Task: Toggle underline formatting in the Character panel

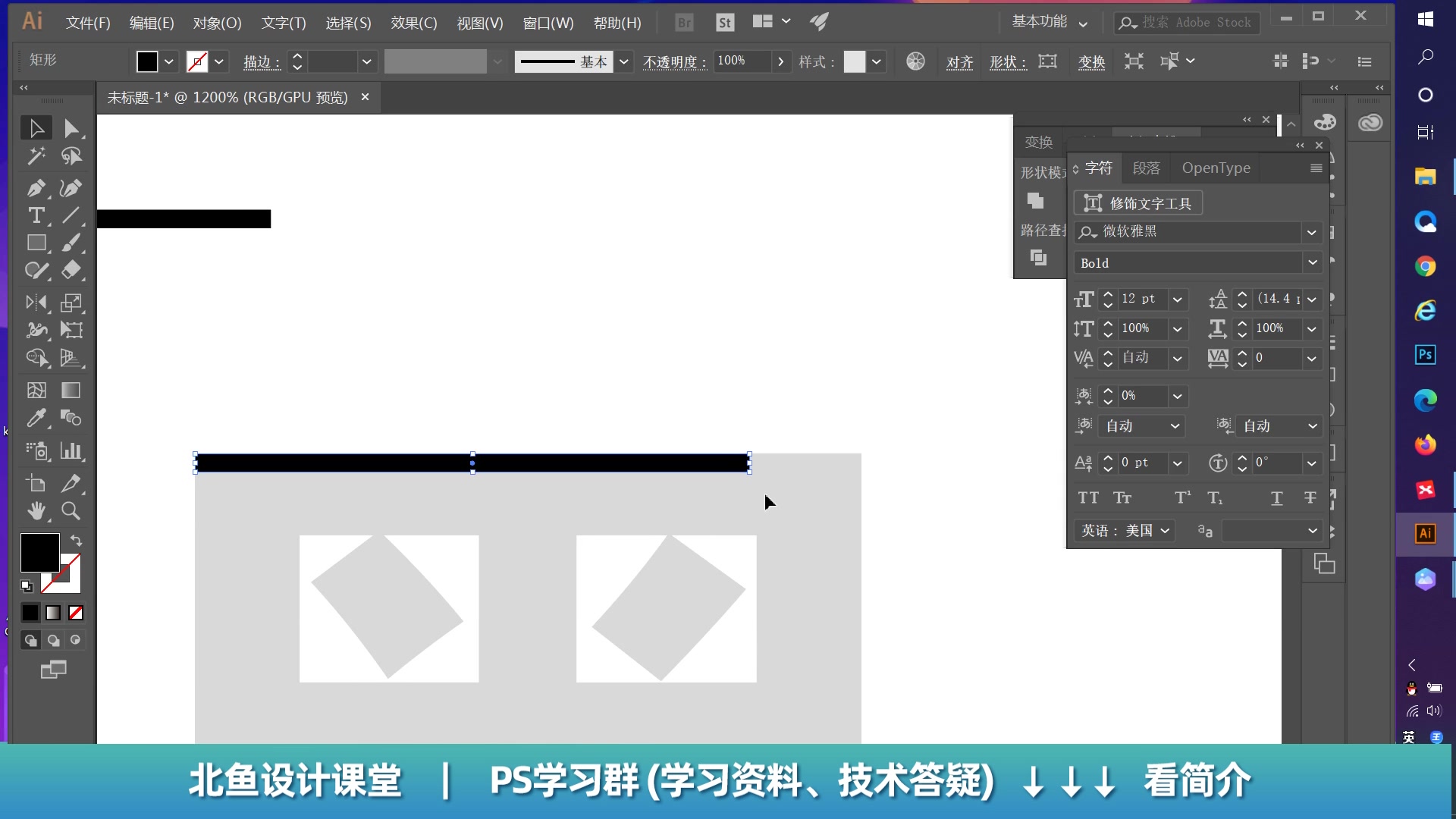Action: pyautogui.click(x=1277, y=497)
